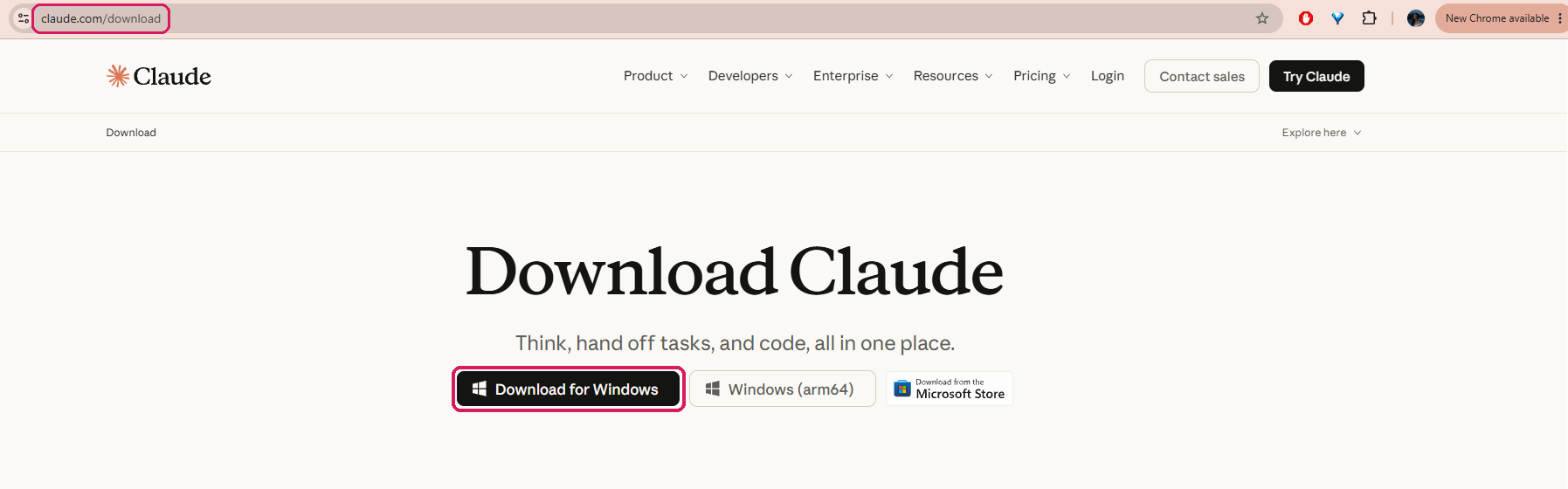Viewport: 1568px width, 489px height.
Task: Click the Contact sales button
Action: coord(1202,76)
